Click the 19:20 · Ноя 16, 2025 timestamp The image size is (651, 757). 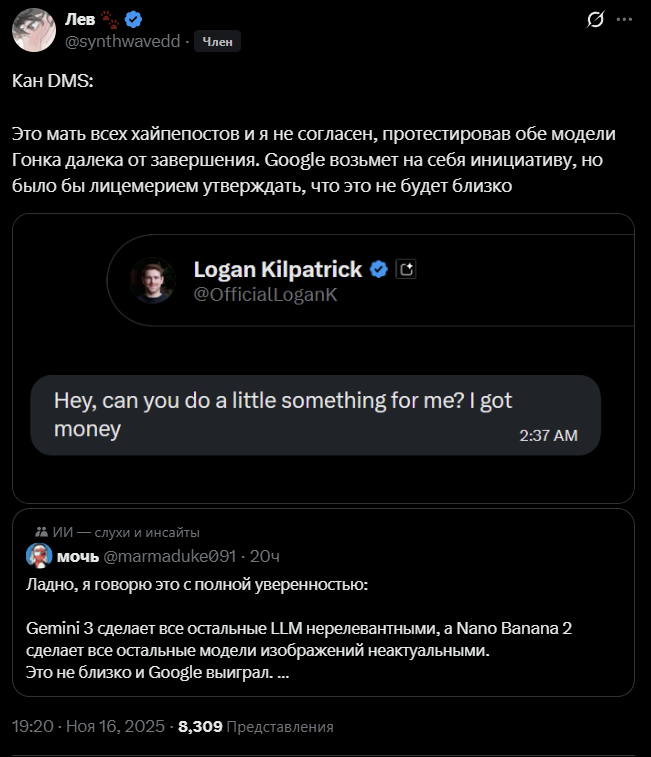click(87, 727)
